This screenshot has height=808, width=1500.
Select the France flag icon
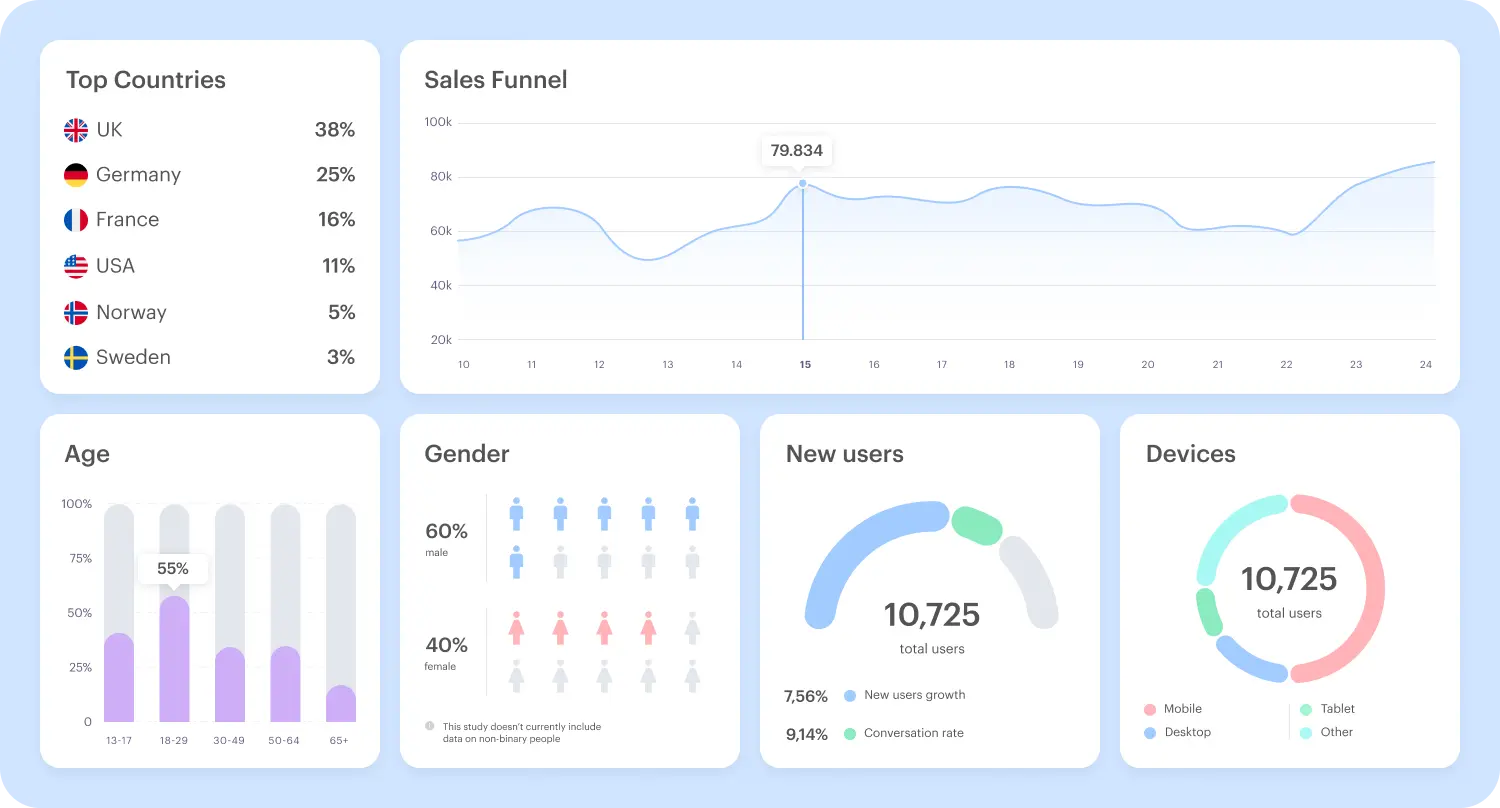click(x=74, y=219)
